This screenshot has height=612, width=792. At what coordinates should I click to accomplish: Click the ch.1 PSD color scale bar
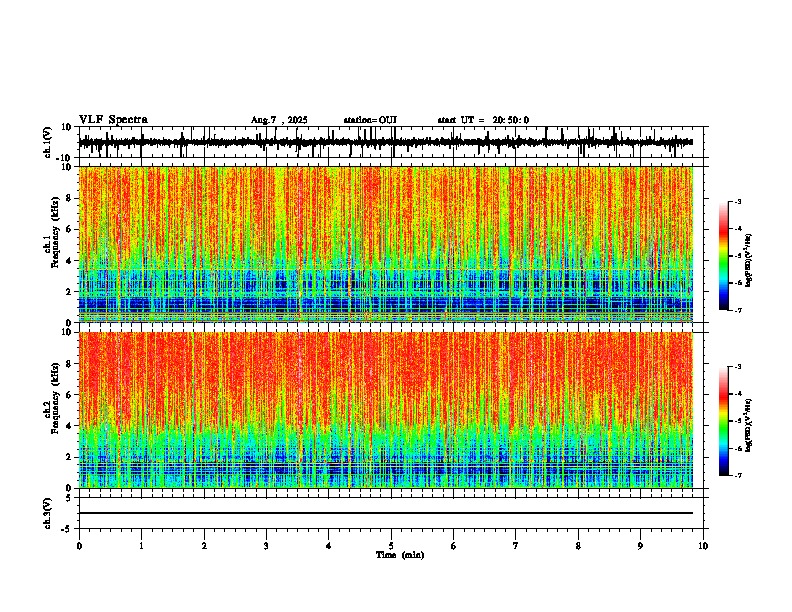pyautogui.click(x=723, y=256)
